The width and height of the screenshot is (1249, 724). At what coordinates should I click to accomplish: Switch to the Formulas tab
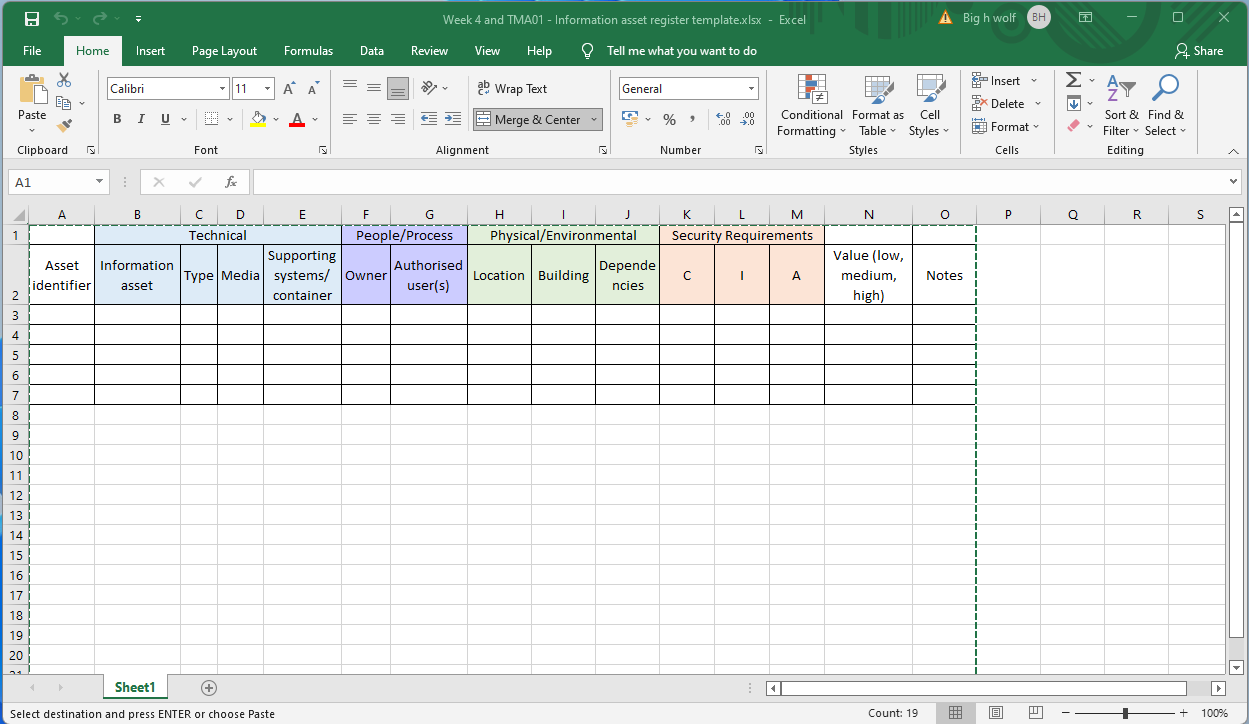coord(309,51)
